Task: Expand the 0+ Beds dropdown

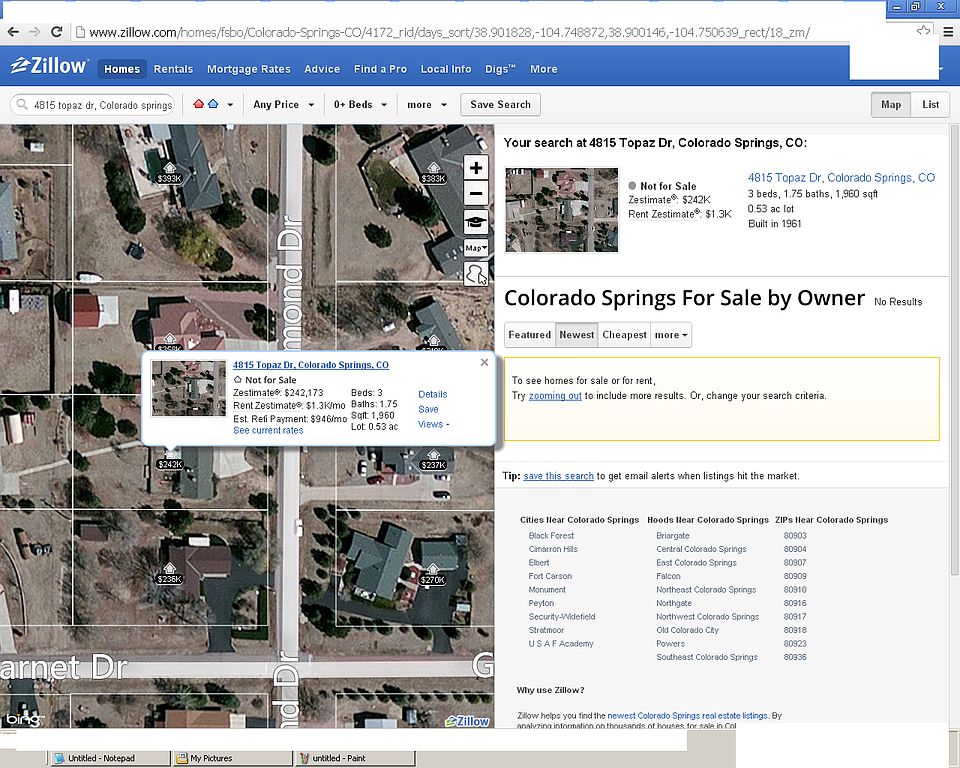Action: coord(360,105)
